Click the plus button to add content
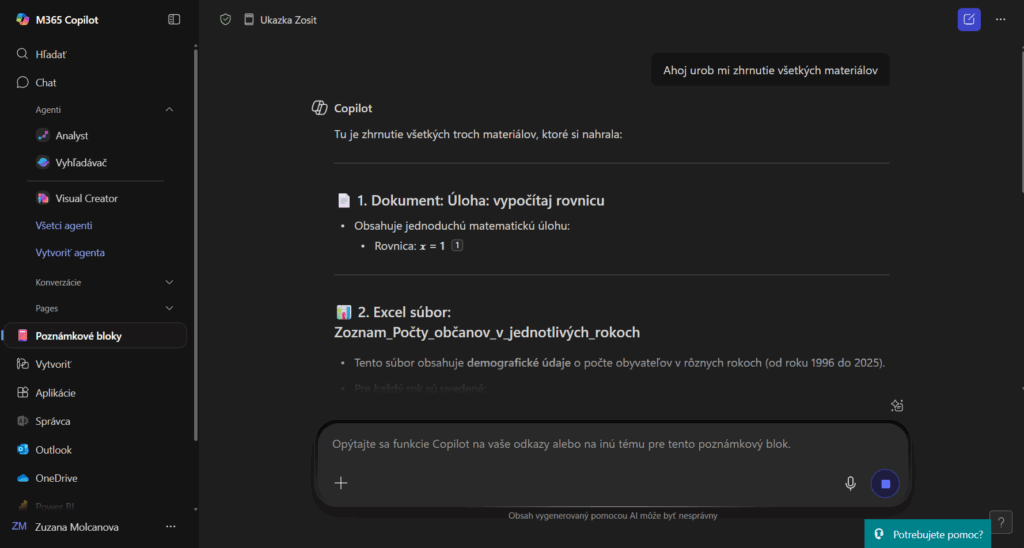Viewport: 1024px width, 548px height. click(341, 483)
